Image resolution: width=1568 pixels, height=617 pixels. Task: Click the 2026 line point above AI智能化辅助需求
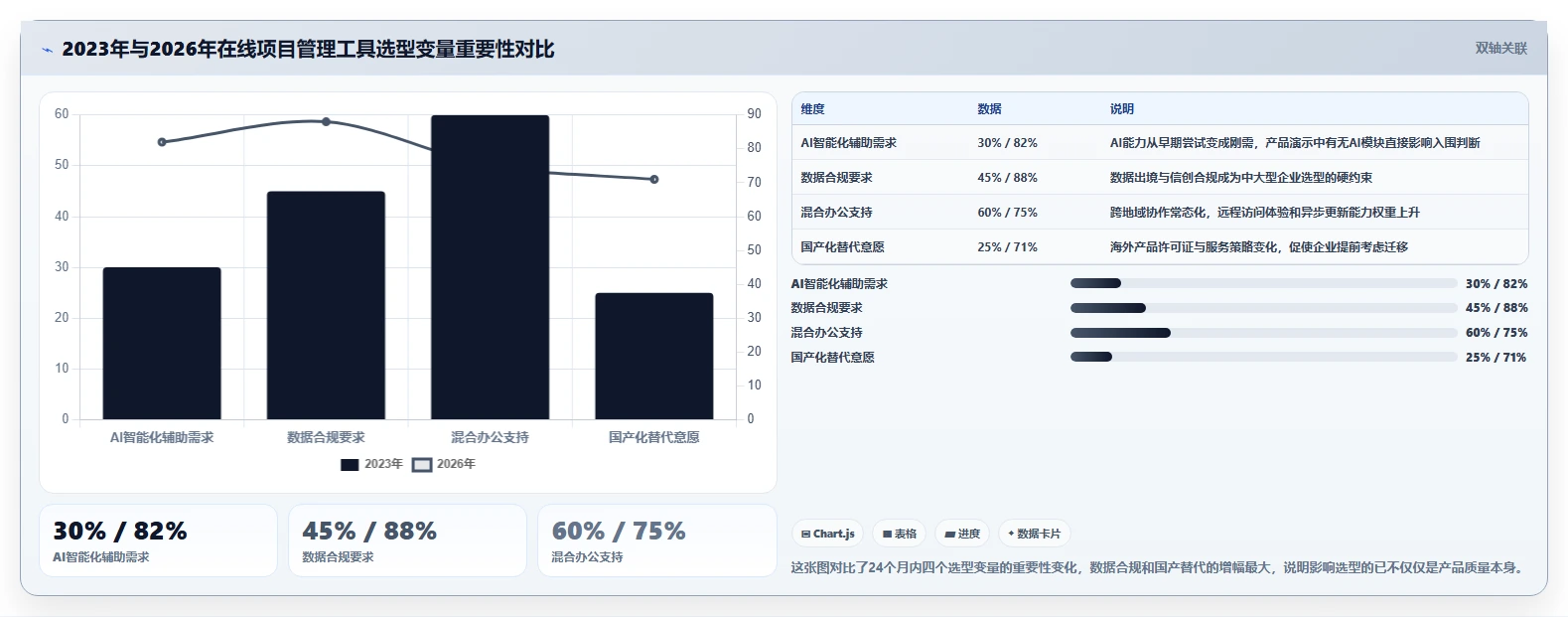(x=162, y=142)
